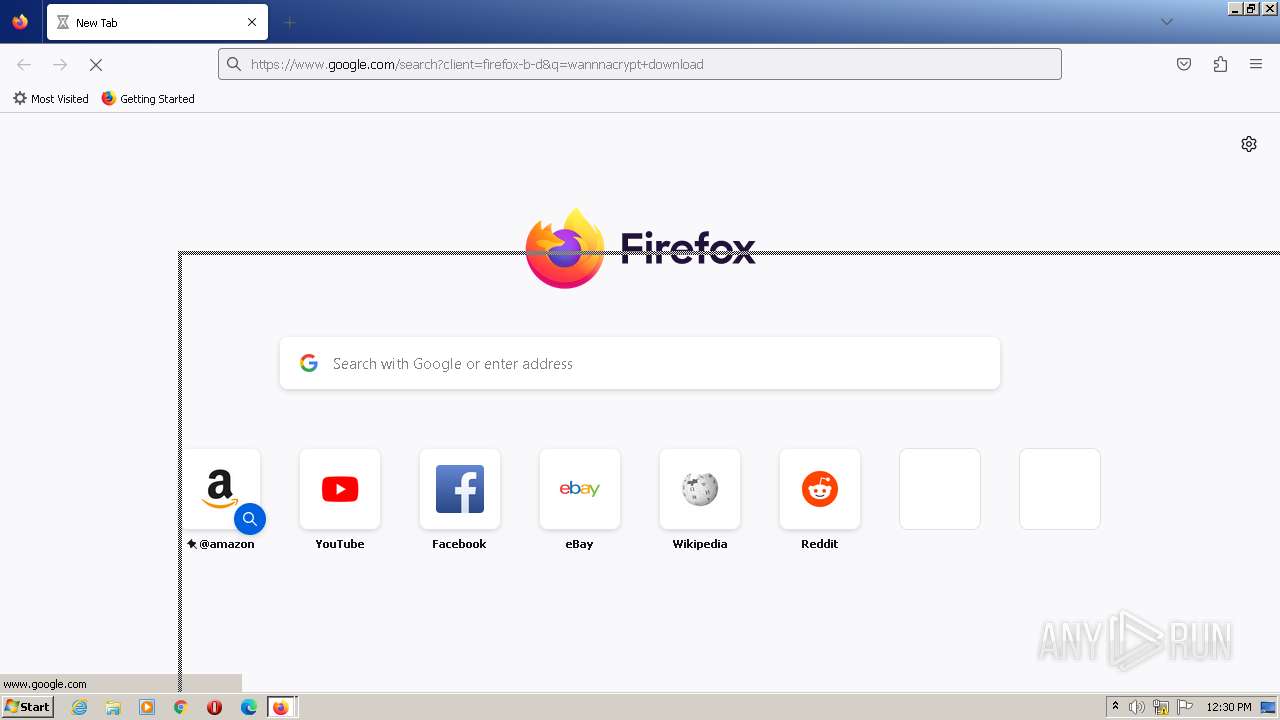Viewport: 1280px width, 720px height.
Task: Click the search magnifier in address bar
Action: pyautogui.click(x=234, y=64)
